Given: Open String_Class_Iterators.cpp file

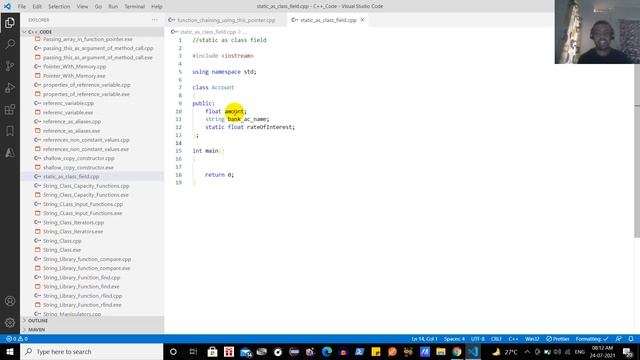Looking at the screenshot, I should pyautogui.click(x=73, y=222).
